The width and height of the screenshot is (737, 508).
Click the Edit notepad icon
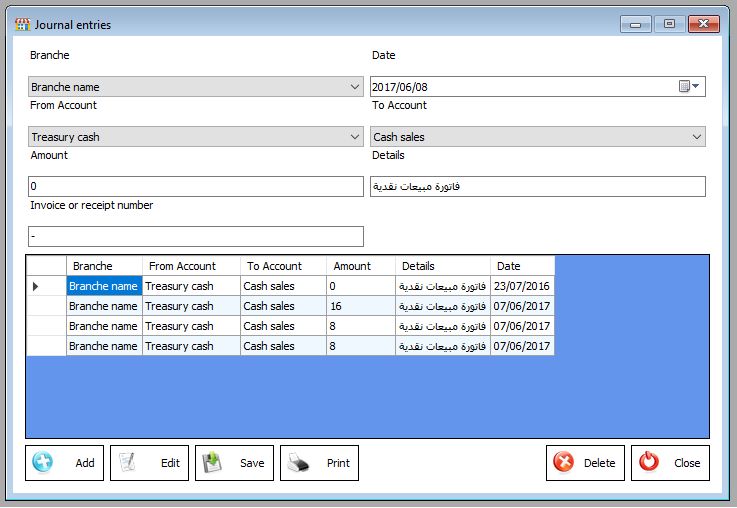point(127,463)
